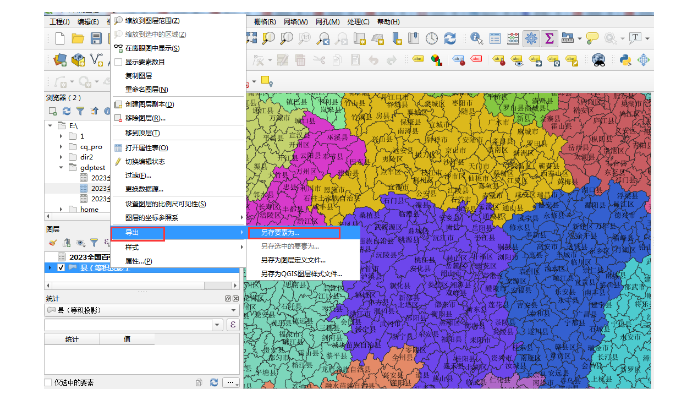The image size is (674, 401).
Task: Toggle 显示要素数目 checkbox in menu
Action: (118, 62)
